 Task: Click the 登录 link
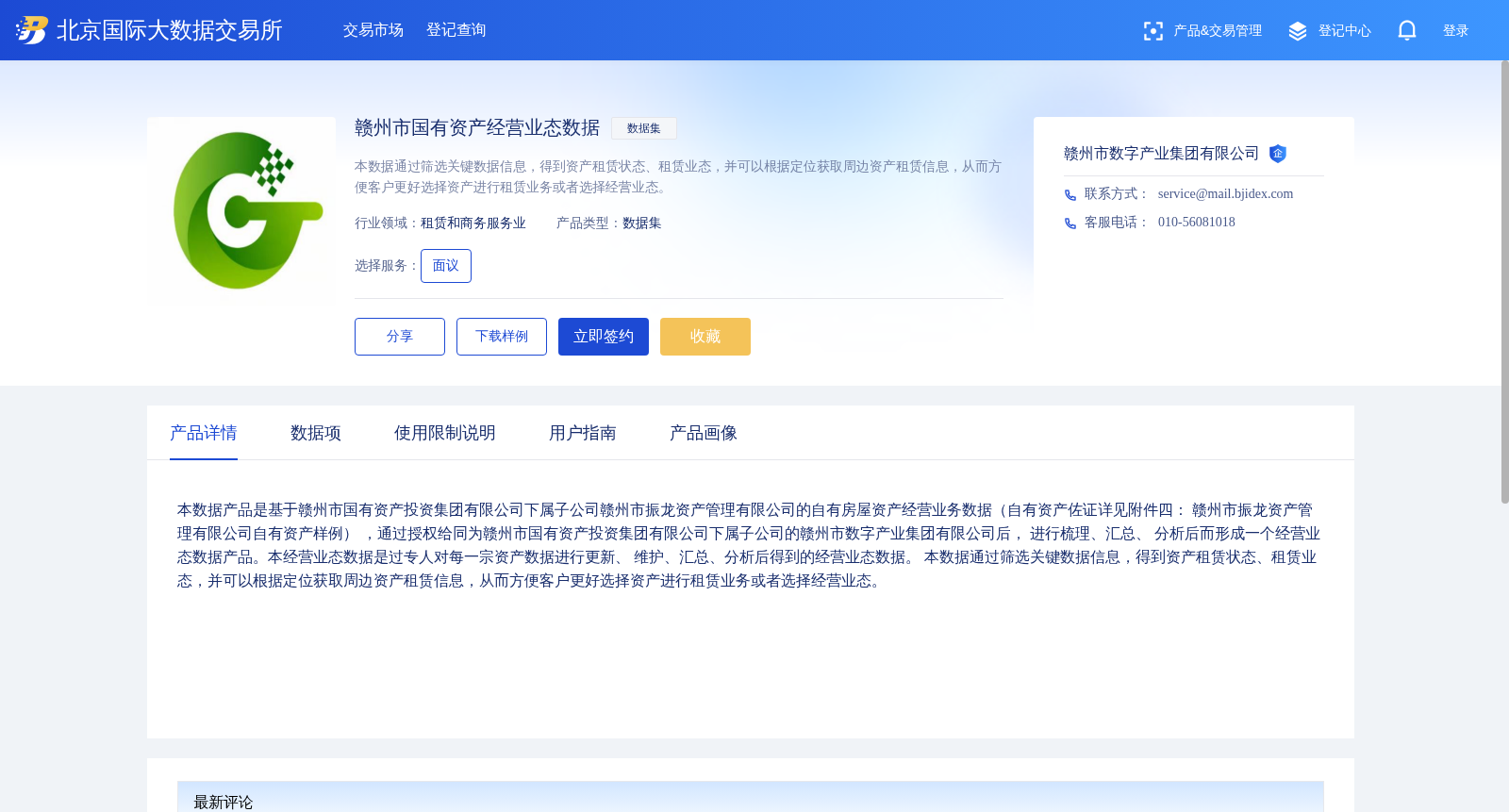[1456, 31]
